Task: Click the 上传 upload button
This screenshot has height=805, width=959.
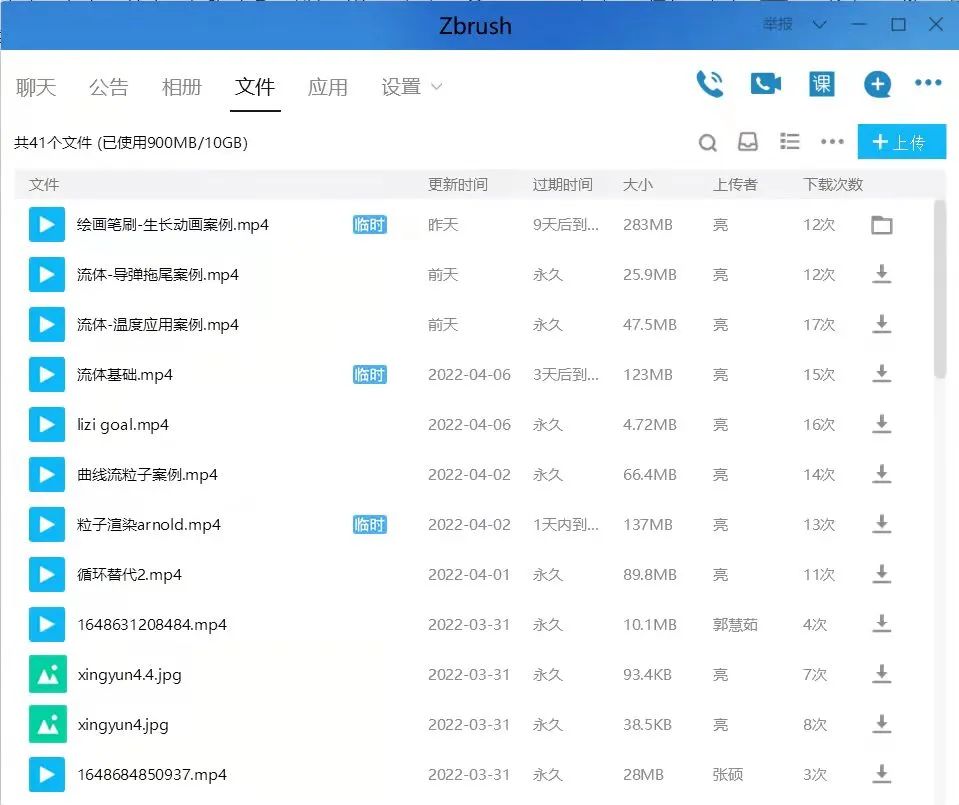Action: tap(901, 142)
